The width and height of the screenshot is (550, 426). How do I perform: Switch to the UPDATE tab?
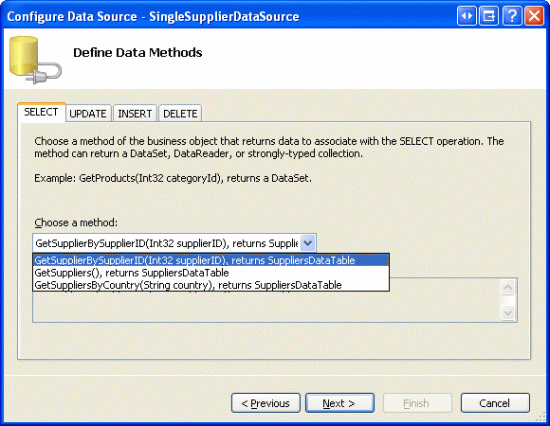(x=88, y=114)
